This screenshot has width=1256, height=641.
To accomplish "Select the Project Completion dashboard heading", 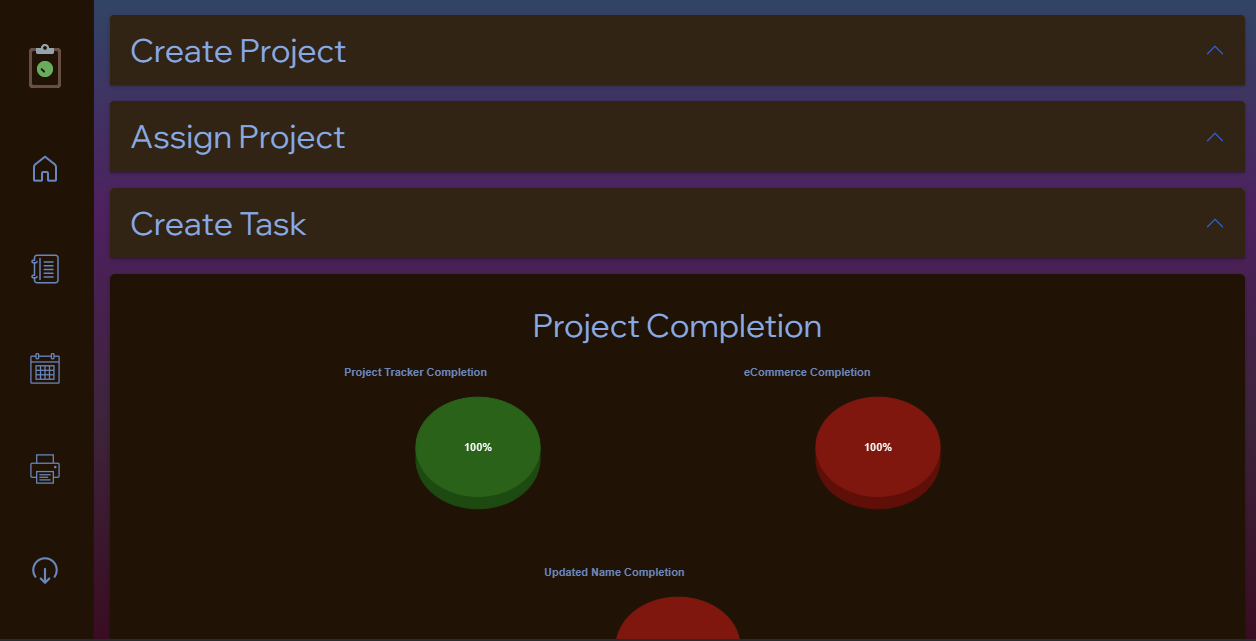I will pos(677,326).
